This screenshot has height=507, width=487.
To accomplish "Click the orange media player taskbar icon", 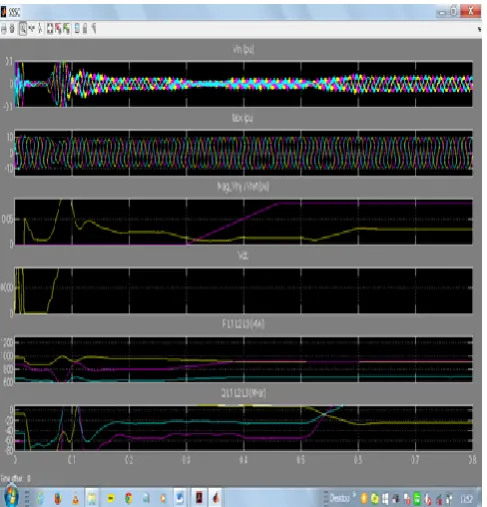I will pyautogui.click(x=163, y=498).
